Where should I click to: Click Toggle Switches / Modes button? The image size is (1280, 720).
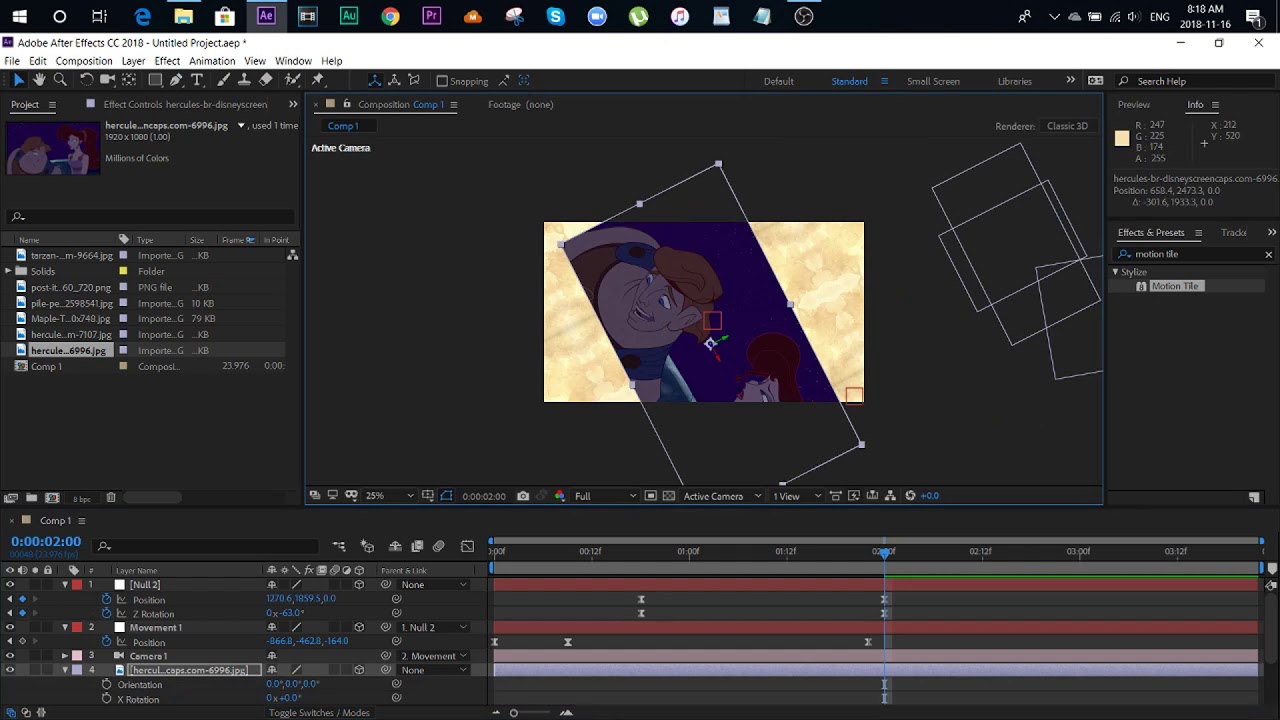pos(319,713)
